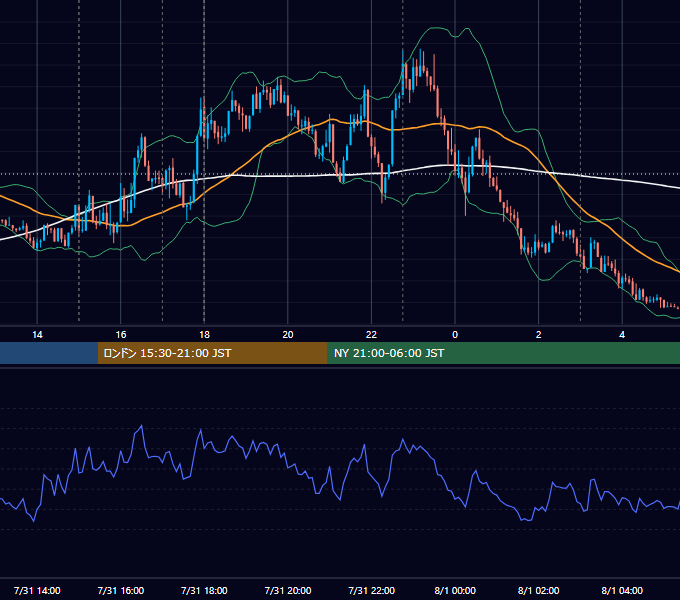The image size is (680, 600).
Task: Click the blue session bar before ロンドン
Action: tap(49, 353)
